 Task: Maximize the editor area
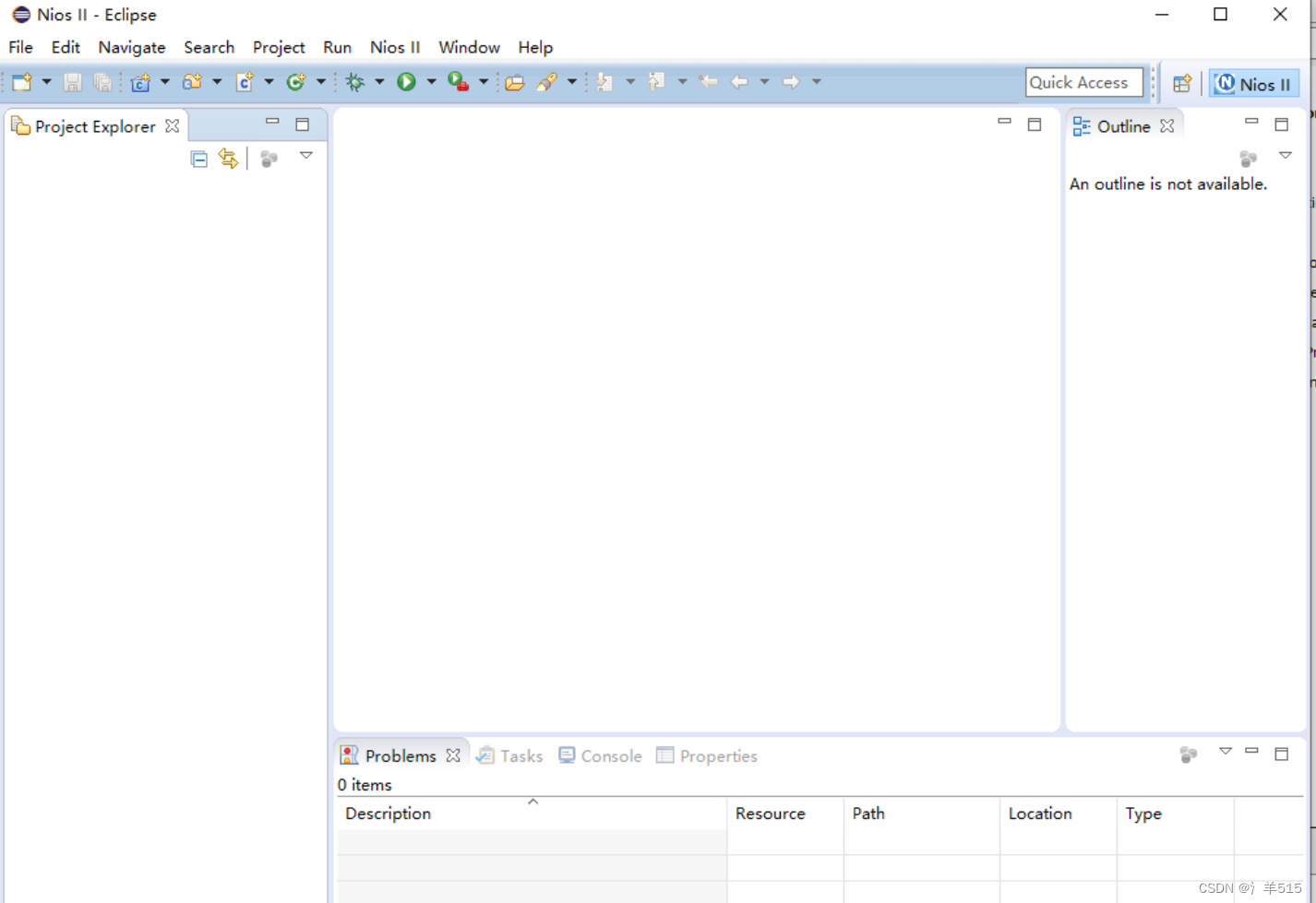click(x=1035, y=124)
